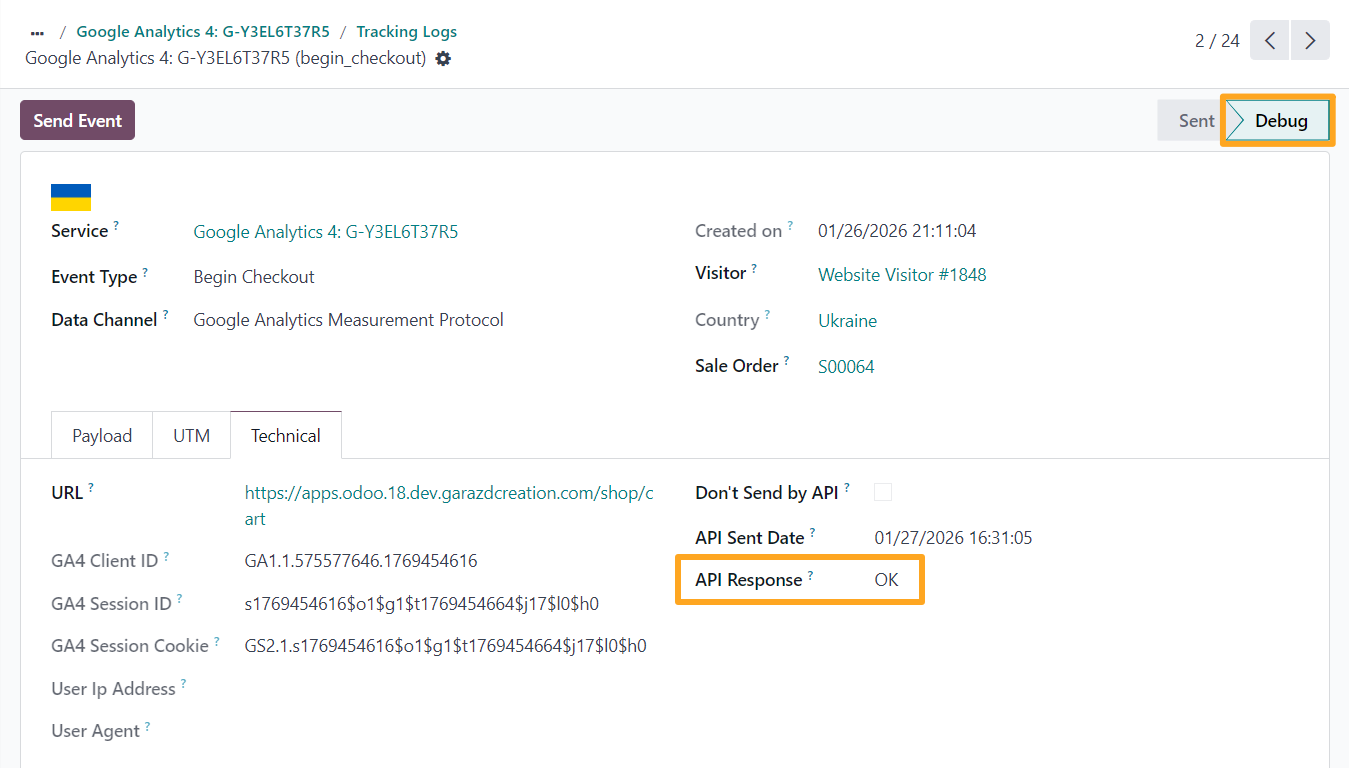
Task: Go to next record arrow
Action: 1310,40
